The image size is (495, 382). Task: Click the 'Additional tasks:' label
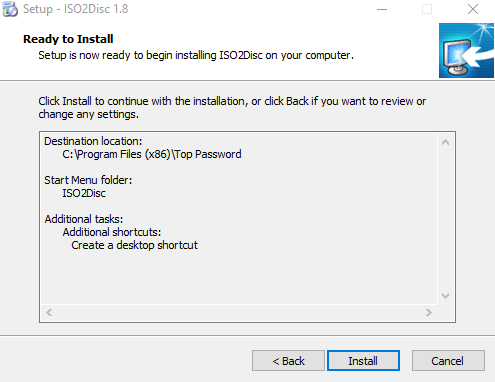tap(84, 219)
